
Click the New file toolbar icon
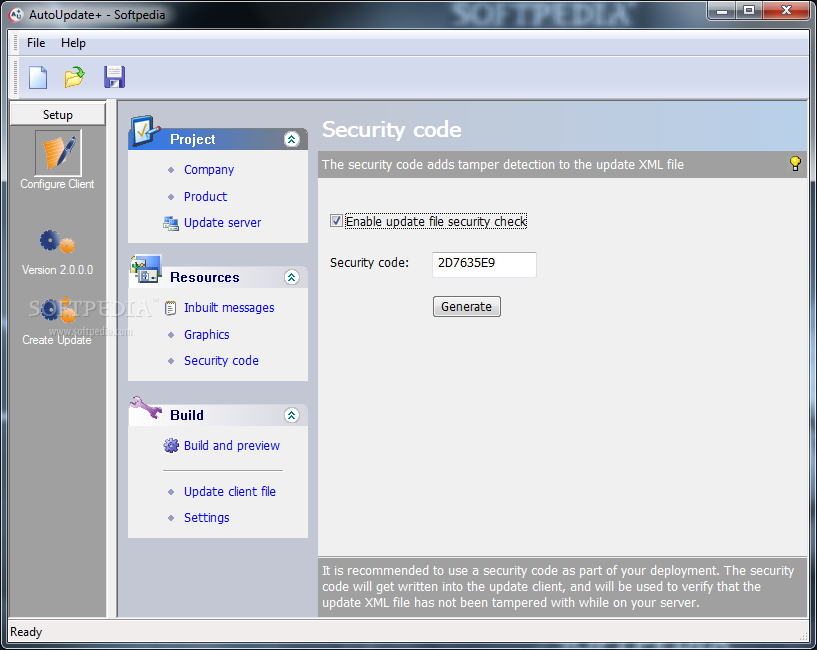coord(38,78)
